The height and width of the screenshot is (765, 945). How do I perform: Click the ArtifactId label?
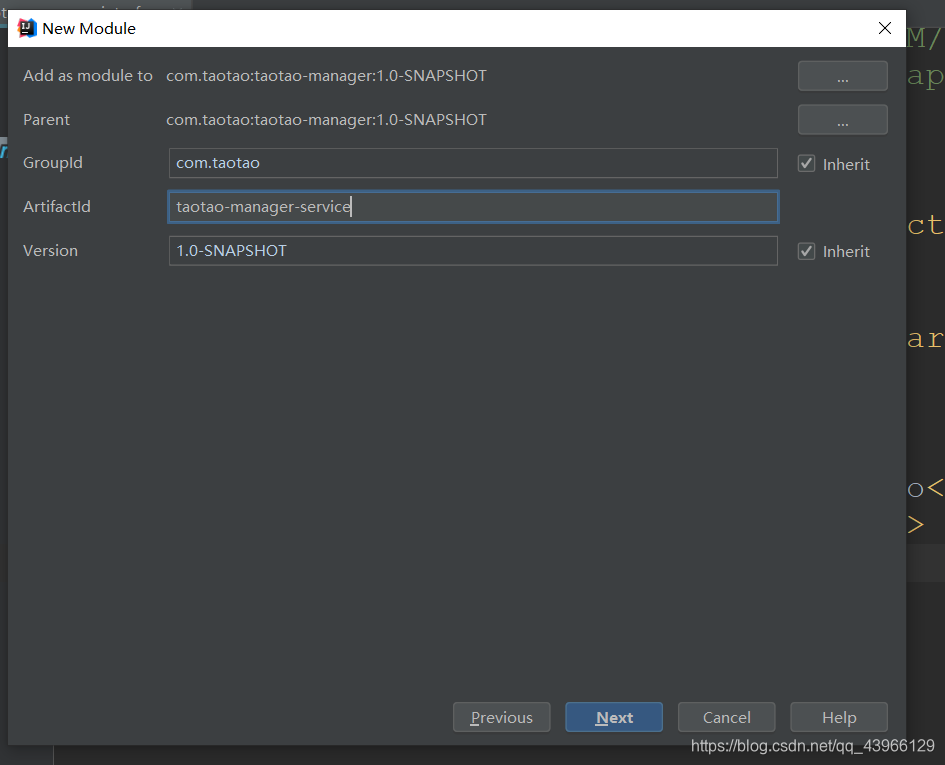point(57,207)
